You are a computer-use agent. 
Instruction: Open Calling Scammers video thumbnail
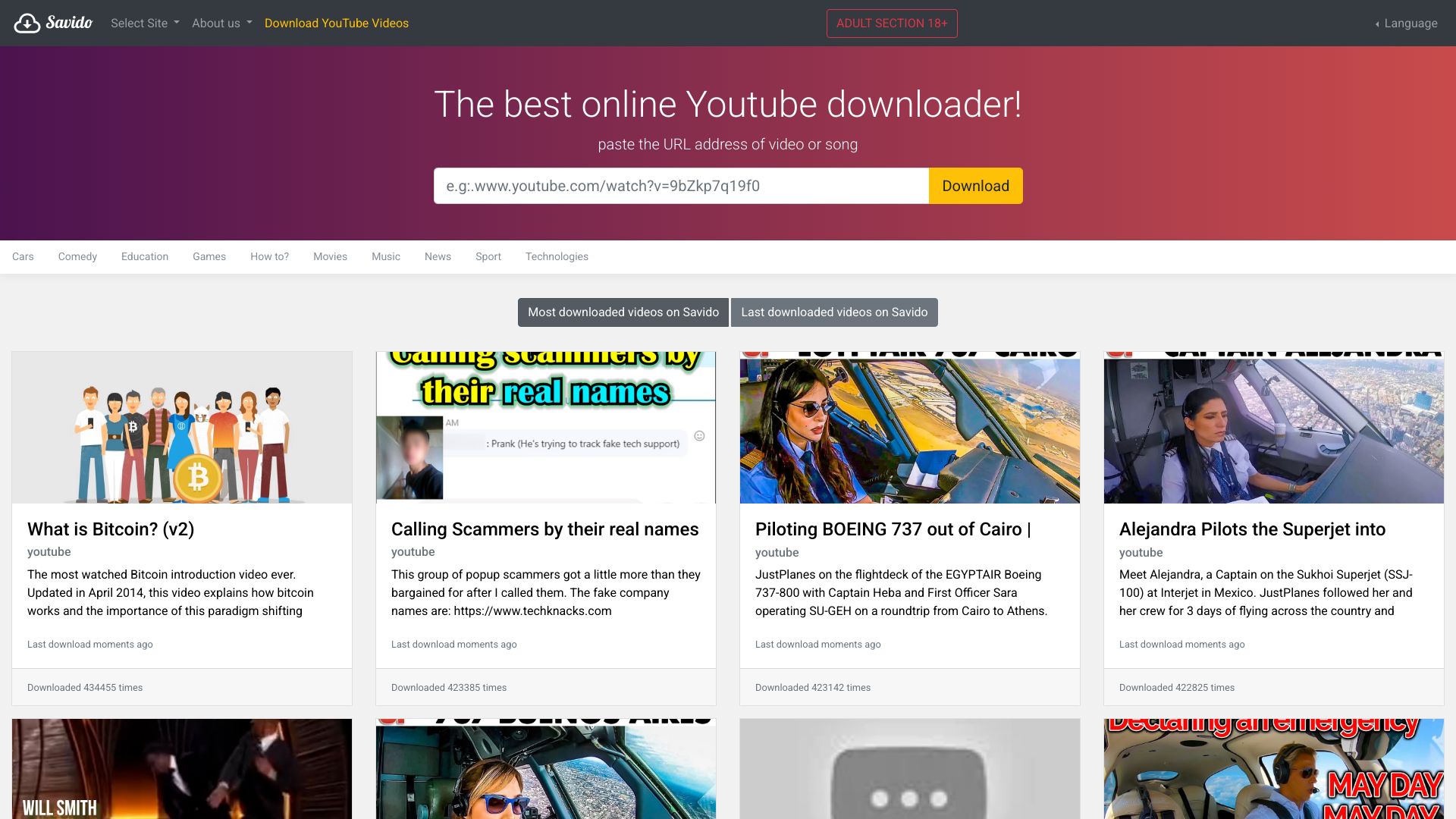click(545, 427)
